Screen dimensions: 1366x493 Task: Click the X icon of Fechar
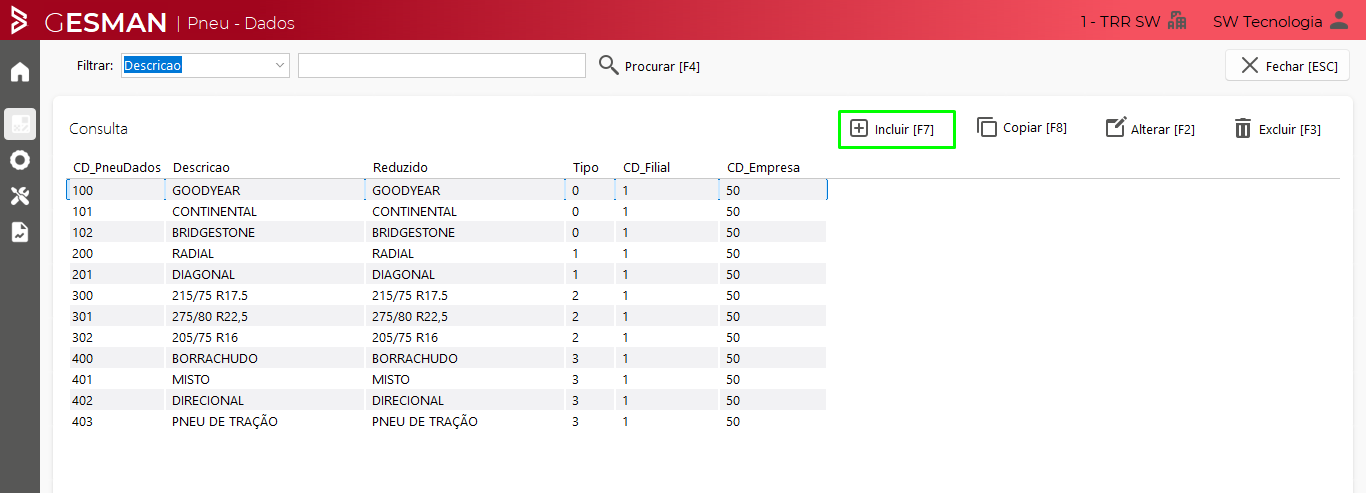pos(1249,66)
